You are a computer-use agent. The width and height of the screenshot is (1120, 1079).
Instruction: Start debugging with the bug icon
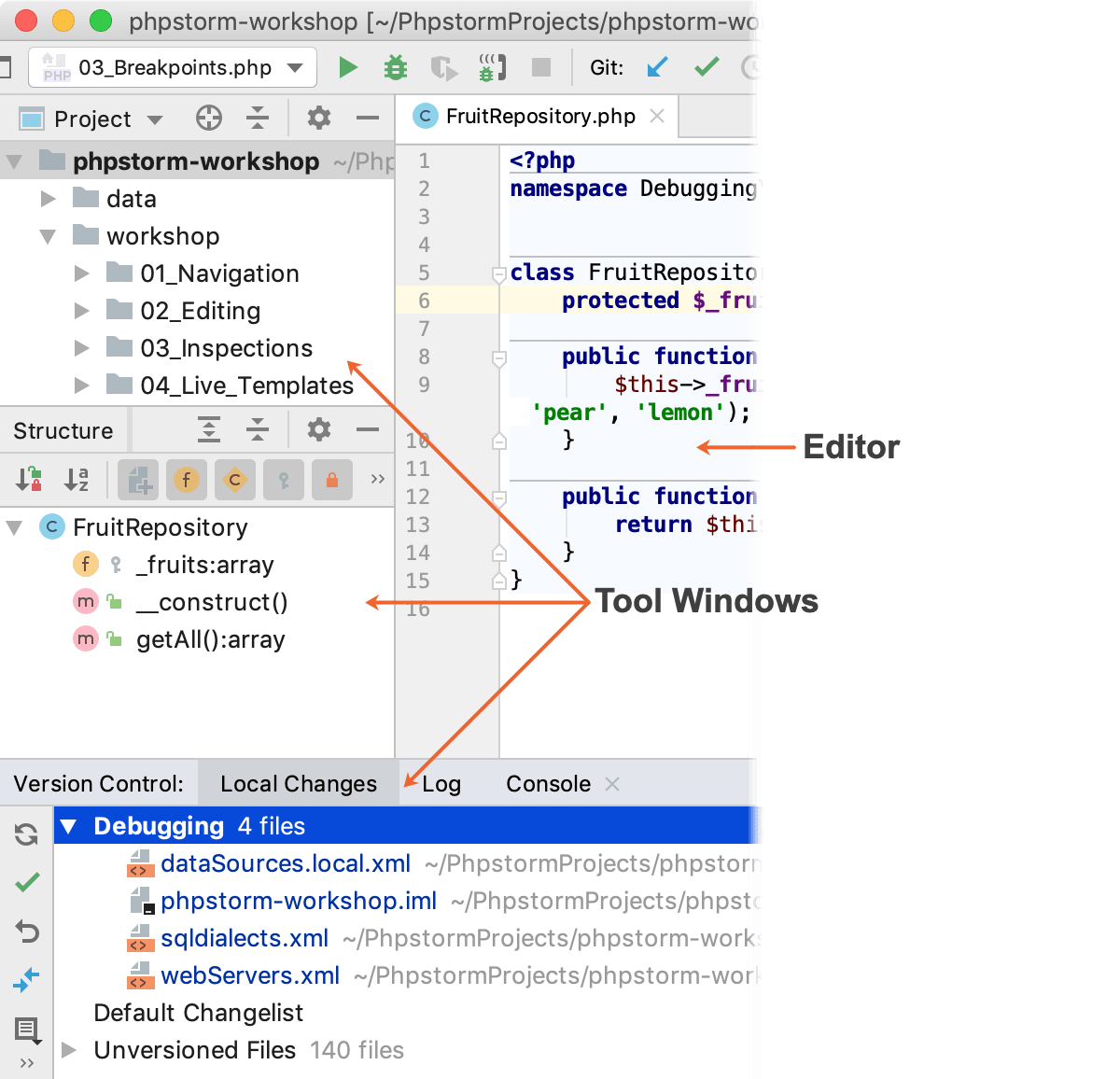point(396,67)
